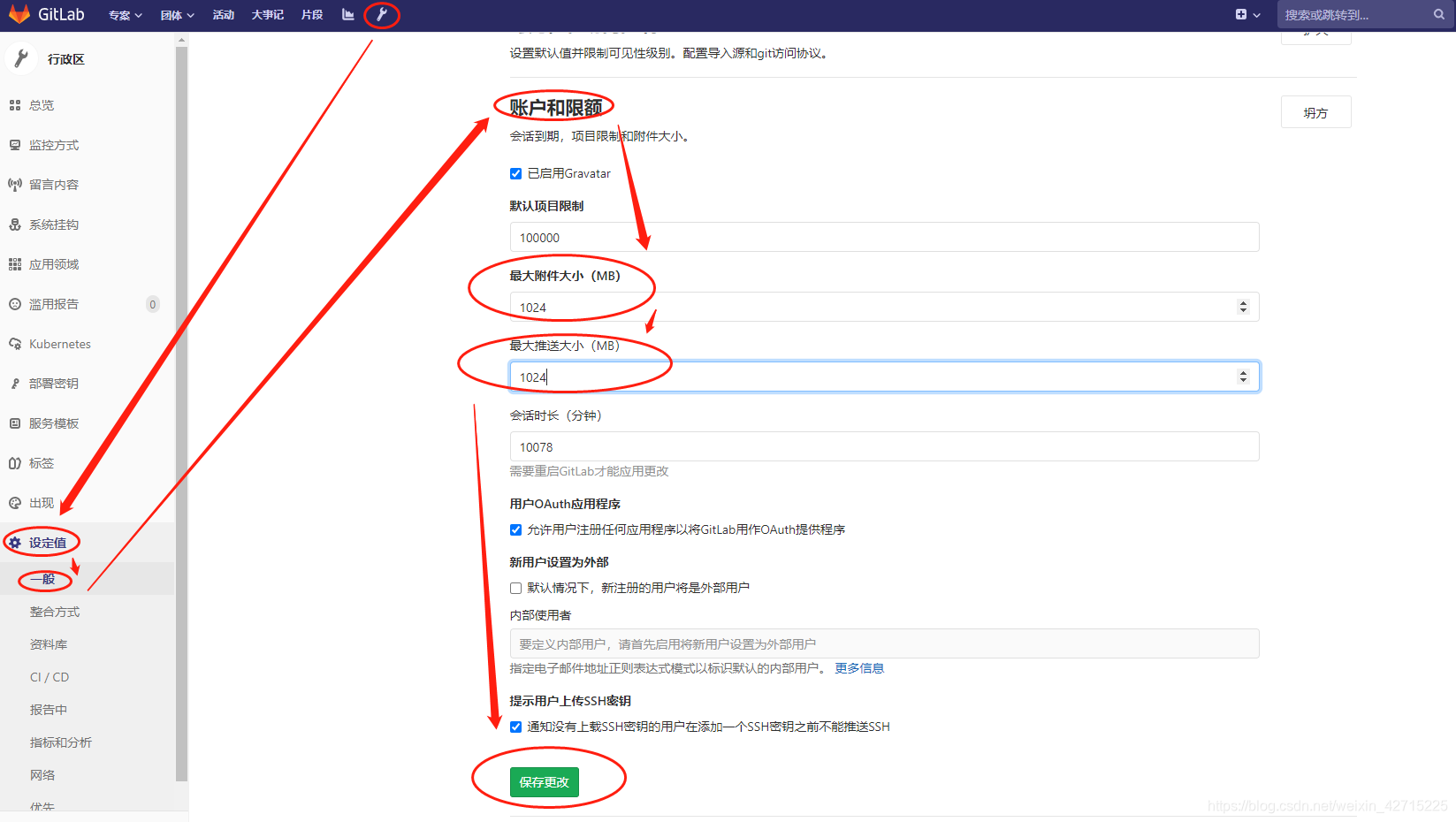Click the 0 badge on 滥用报告

(x=152, y=304)
